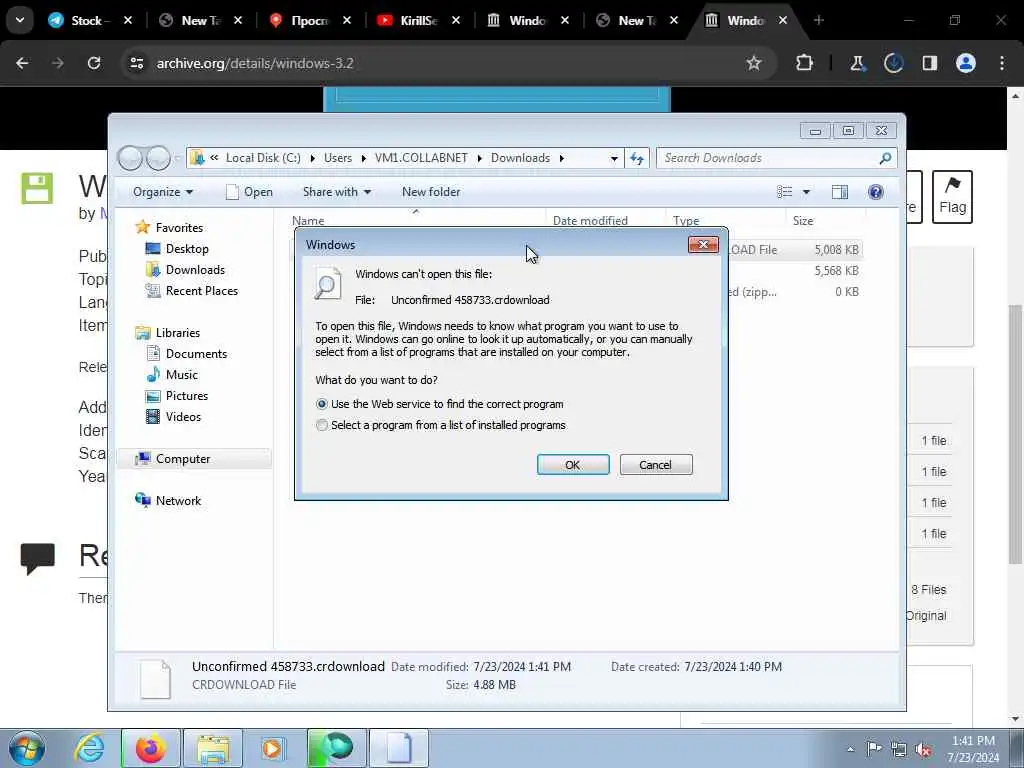This screenshot has height=768, width=1024.
Task: Select Network in navigation pane
Action: [178, 501]
